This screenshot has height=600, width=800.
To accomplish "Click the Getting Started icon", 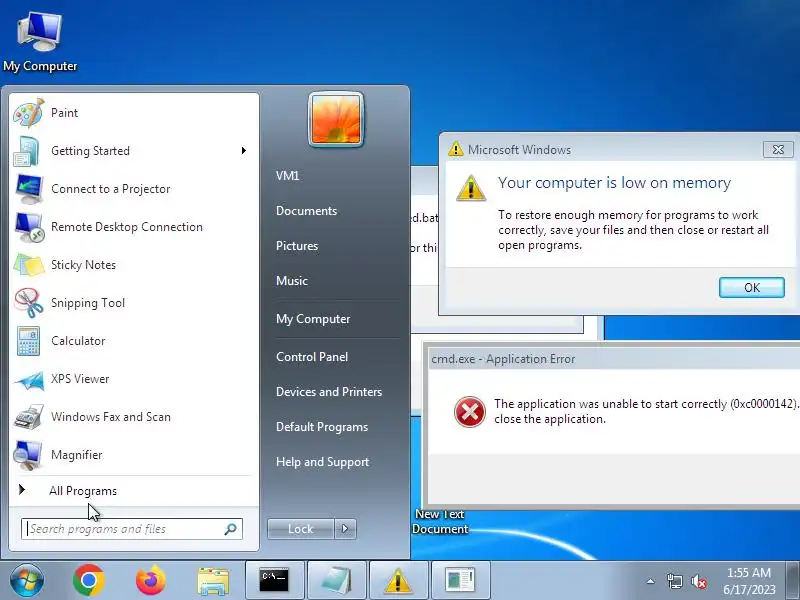I will pos(27,151).
